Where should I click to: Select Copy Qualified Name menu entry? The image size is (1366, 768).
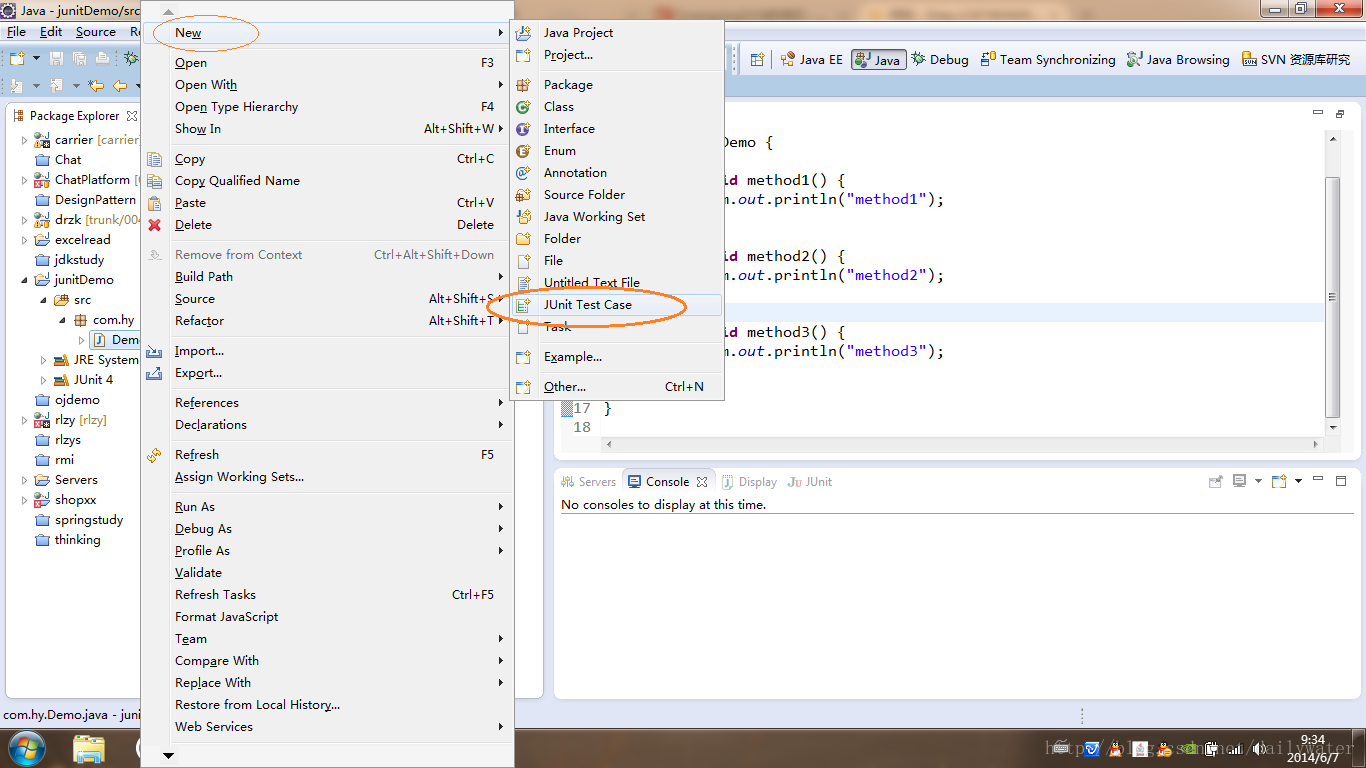[x=327, y=181]
